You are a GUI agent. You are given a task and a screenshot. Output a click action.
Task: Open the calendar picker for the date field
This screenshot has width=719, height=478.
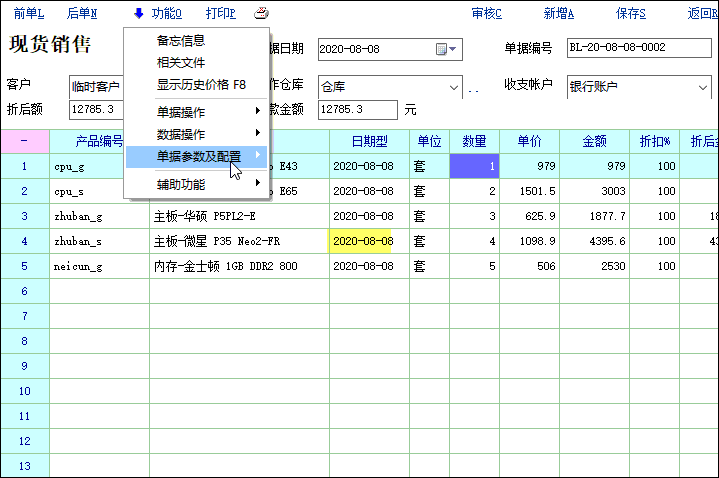pos(445,49)
